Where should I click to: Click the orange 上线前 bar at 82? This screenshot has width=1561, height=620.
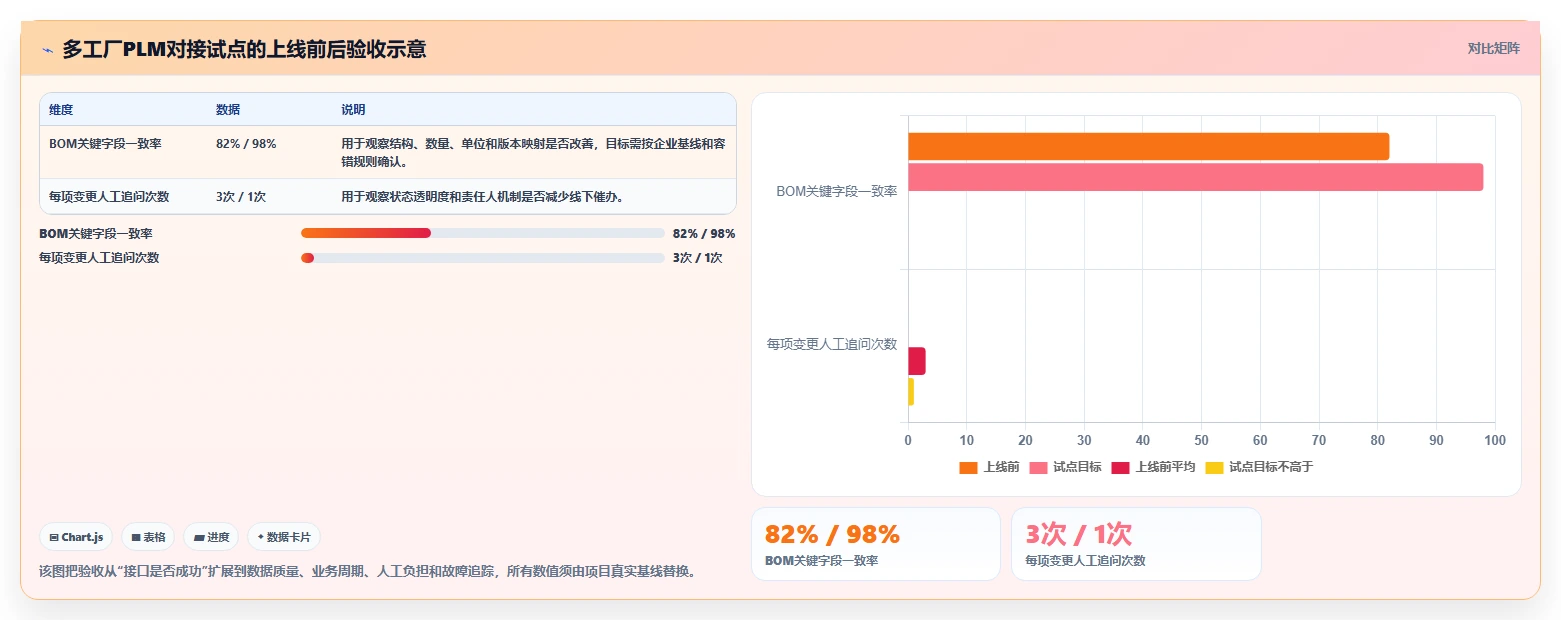tap(1148, 146)
